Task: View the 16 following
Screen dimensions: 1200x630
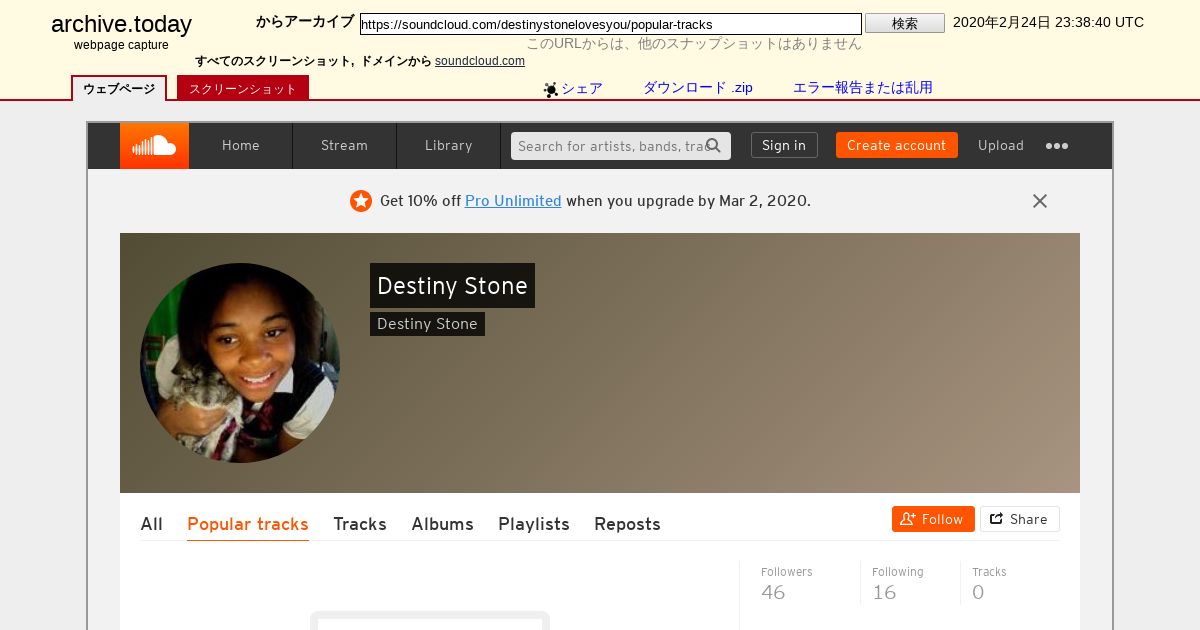Action: point(898,583)
